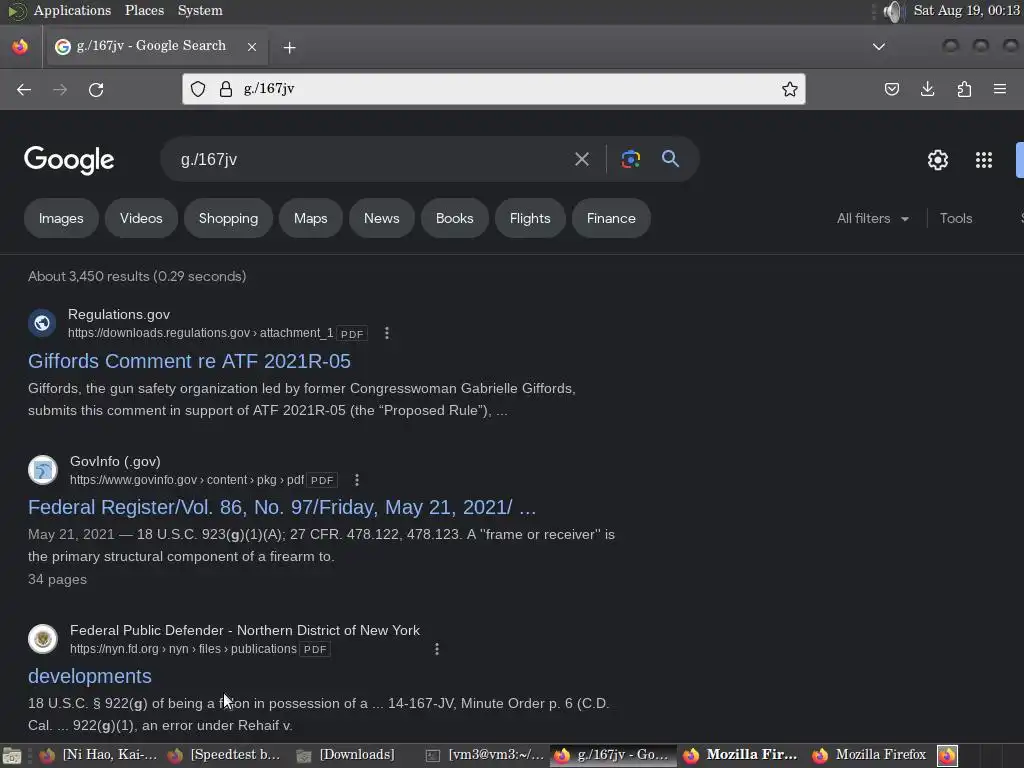1024x768 pixels.
Task: List all tabs dropdown arrow
Action: pos(879,46)
